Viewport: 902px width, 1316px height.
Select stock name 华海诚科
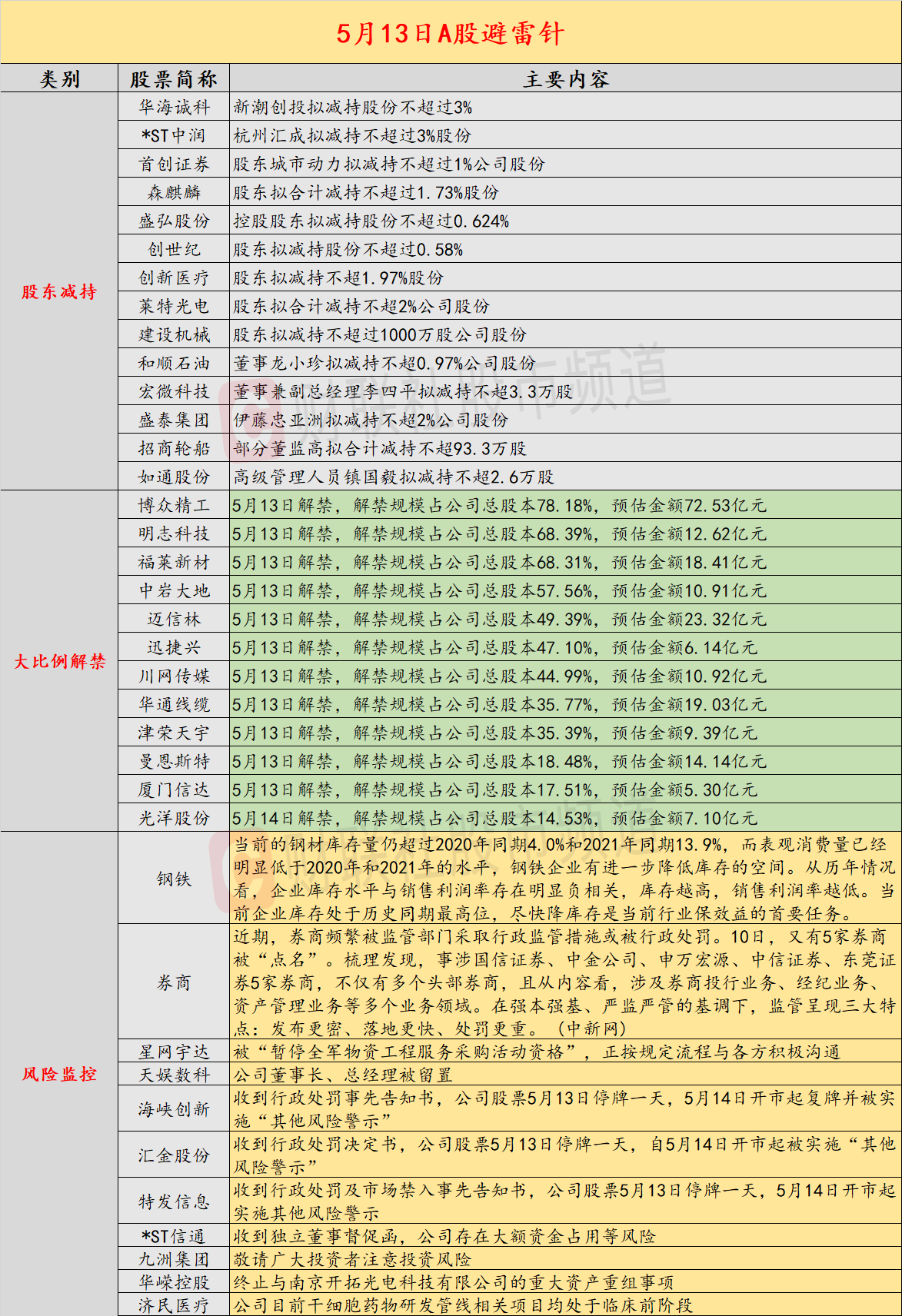click(x=174, y=107)
